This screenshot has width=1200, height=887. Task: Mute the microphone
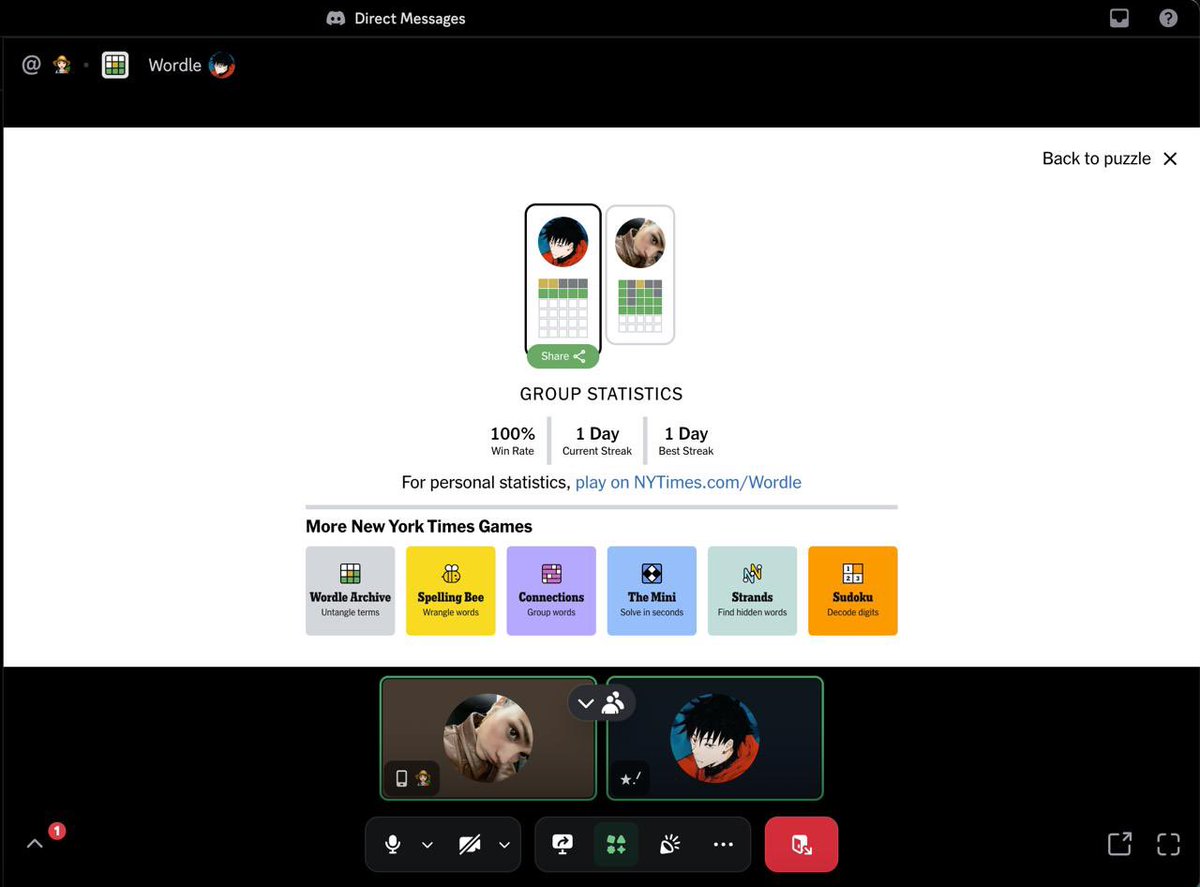click(x=393, y=845)
